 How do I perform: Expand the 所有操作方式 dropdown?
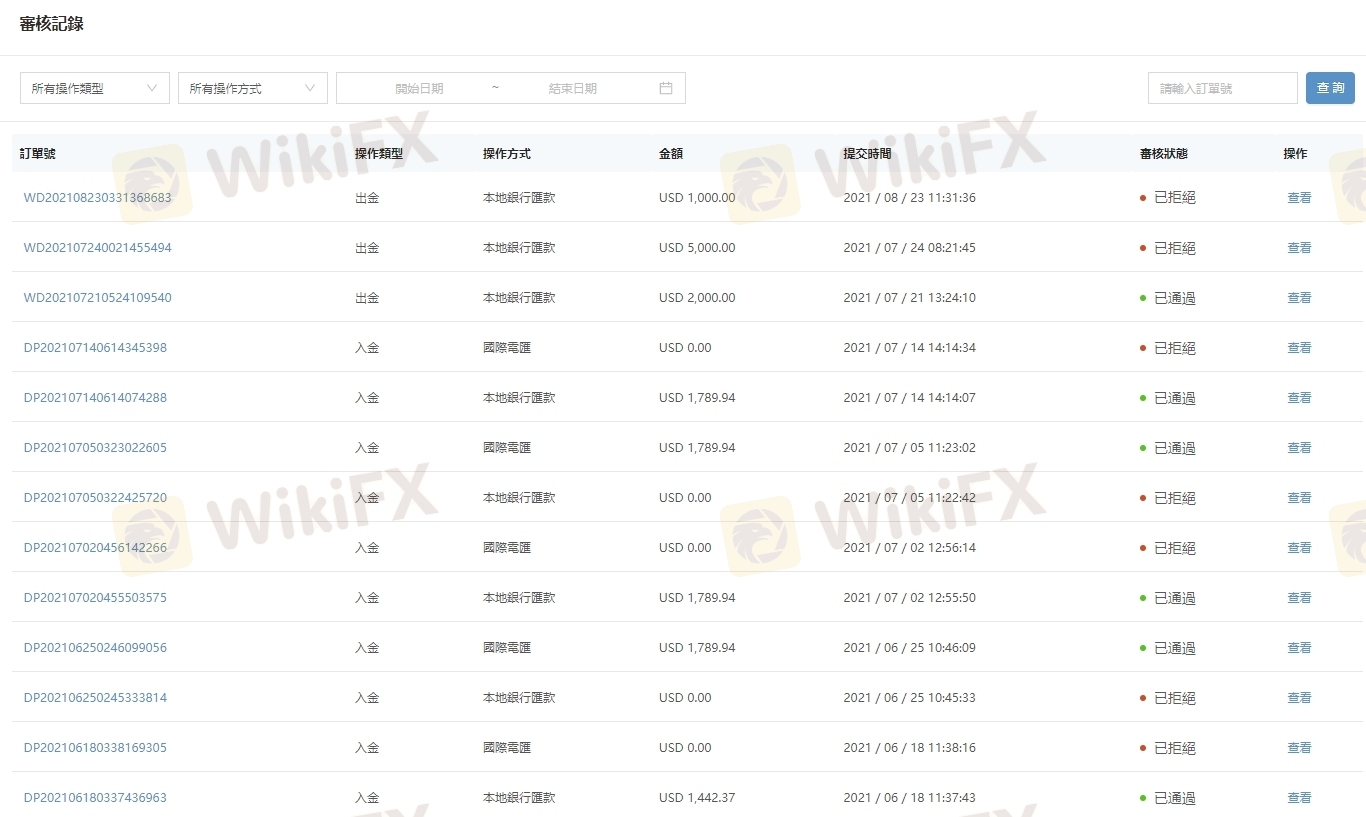pos(253,88)
